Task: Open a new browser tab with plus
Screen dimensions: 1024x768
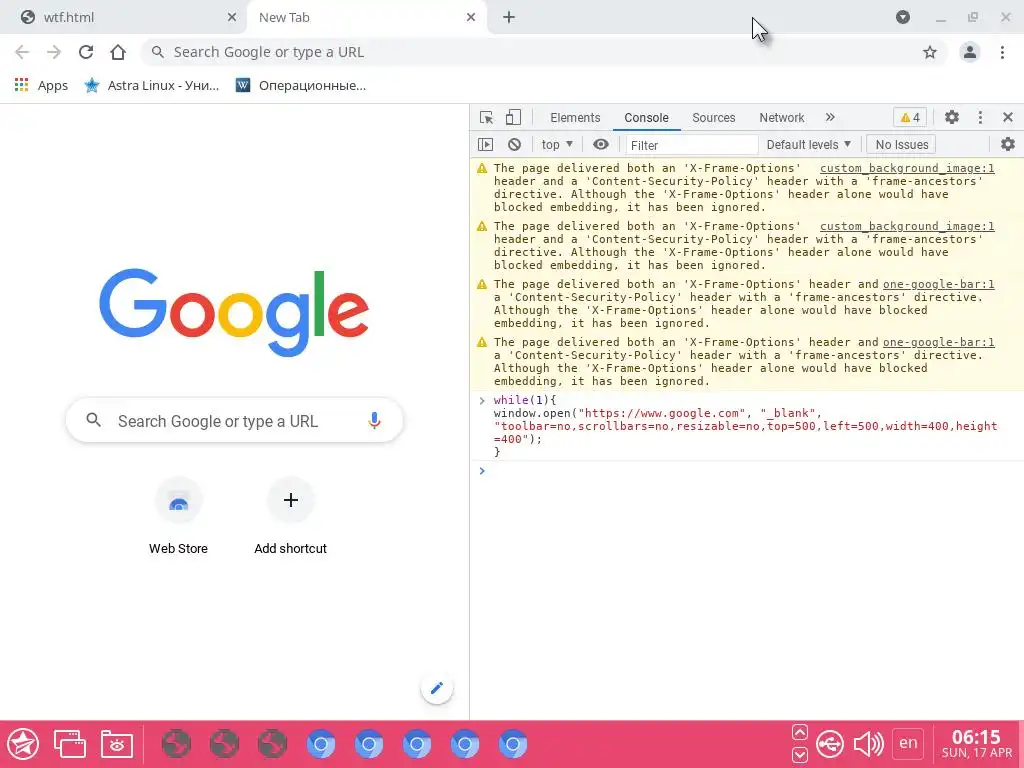Action: (x=509, y=18)
